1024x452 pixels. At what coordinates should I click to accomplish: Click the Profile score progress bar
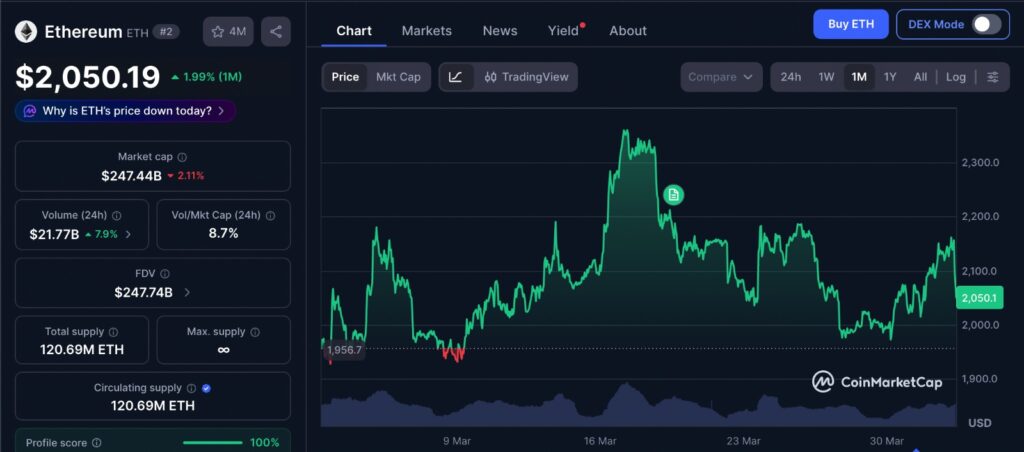pos(213,443)
